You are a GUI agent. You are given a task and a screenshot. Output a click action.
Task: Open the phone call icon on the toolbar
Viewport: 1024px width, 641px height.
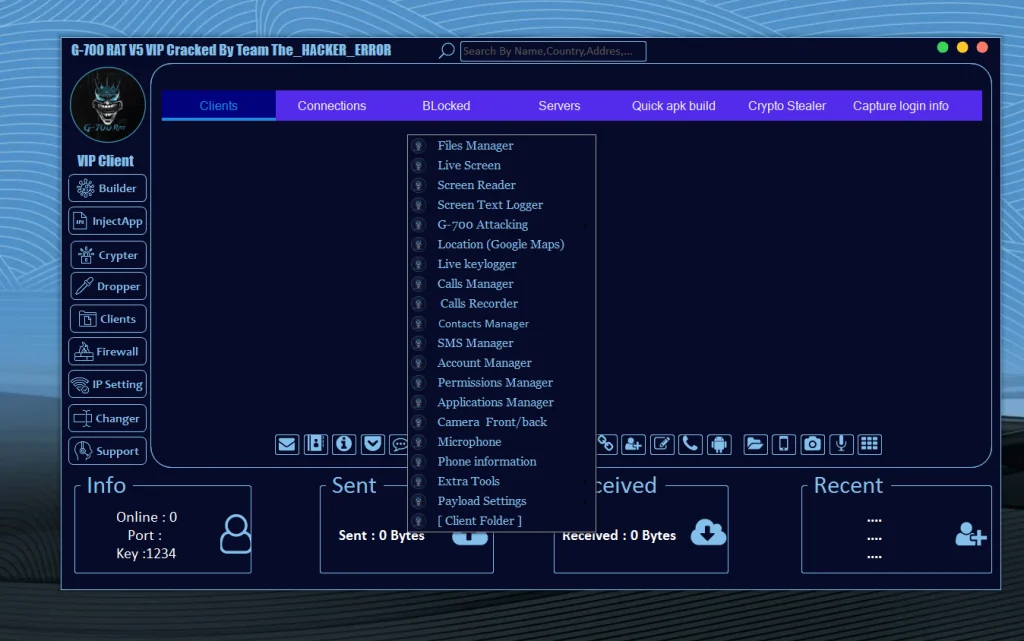[x=690, y=444]
